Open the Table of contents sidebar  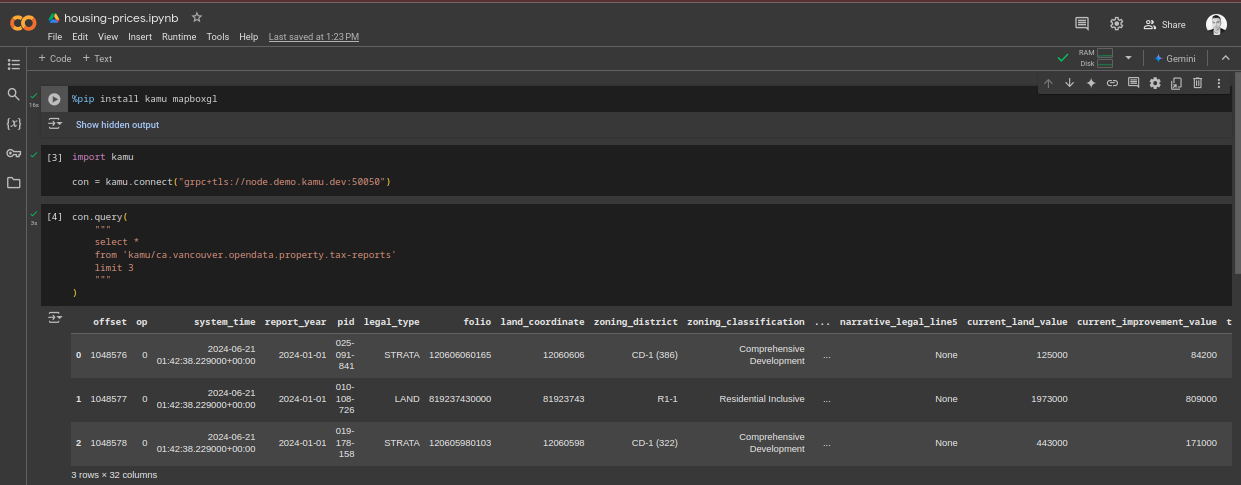tap(14, 65)
